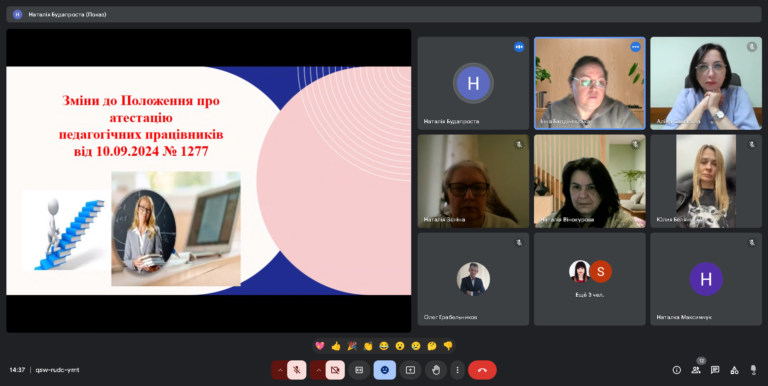Click the 14:37 clock text
Image resolution: width=768 pixels, height=386 pixels.
pos(17,370)
